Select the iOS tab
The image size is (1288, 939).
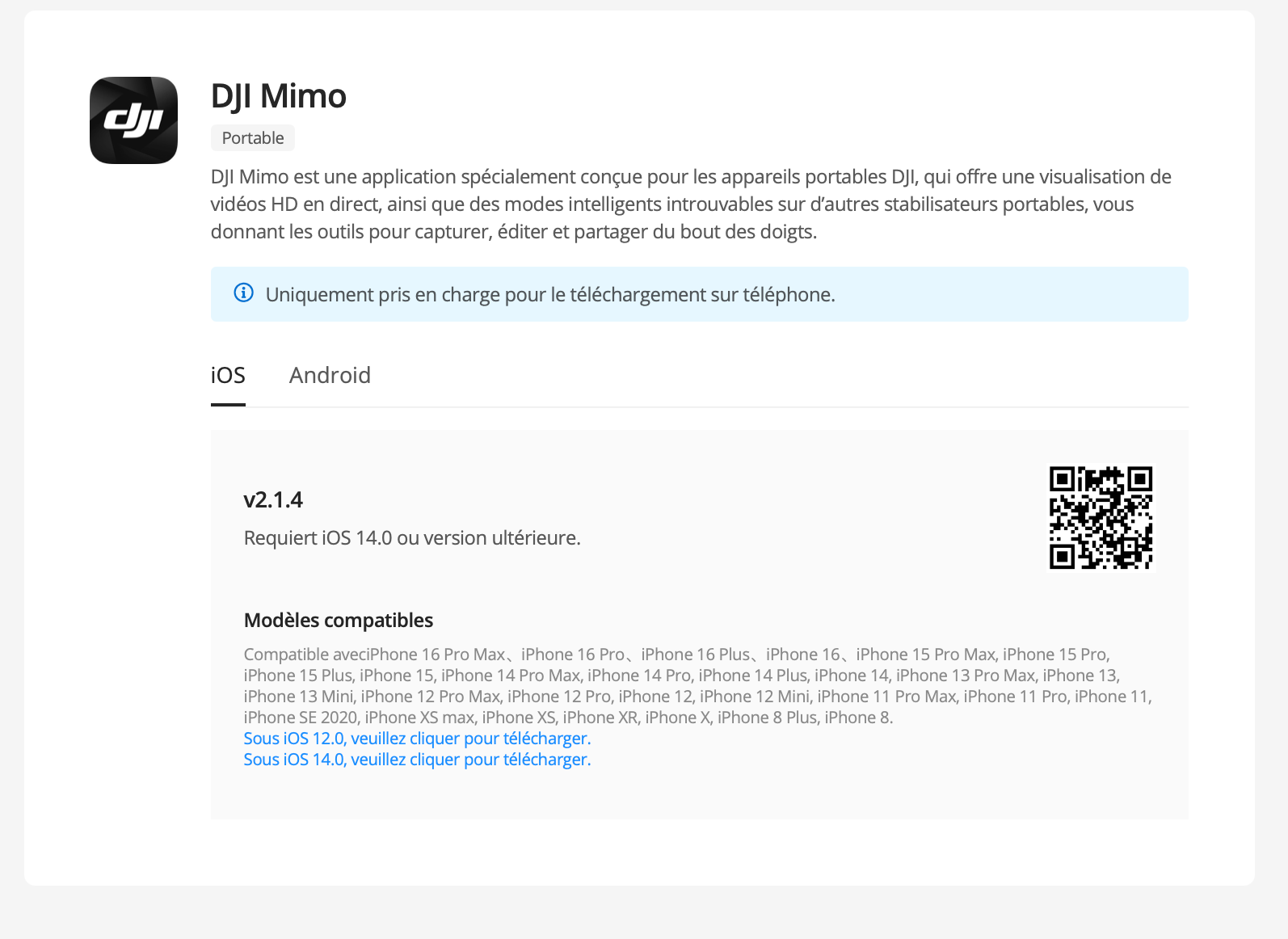228,376
